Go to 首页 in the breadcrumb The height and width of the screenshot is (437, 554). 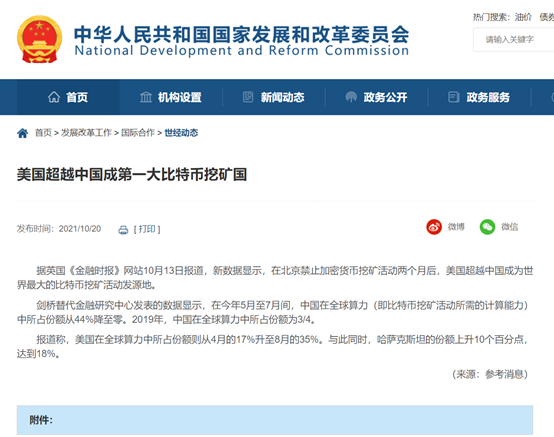(43, 133)
